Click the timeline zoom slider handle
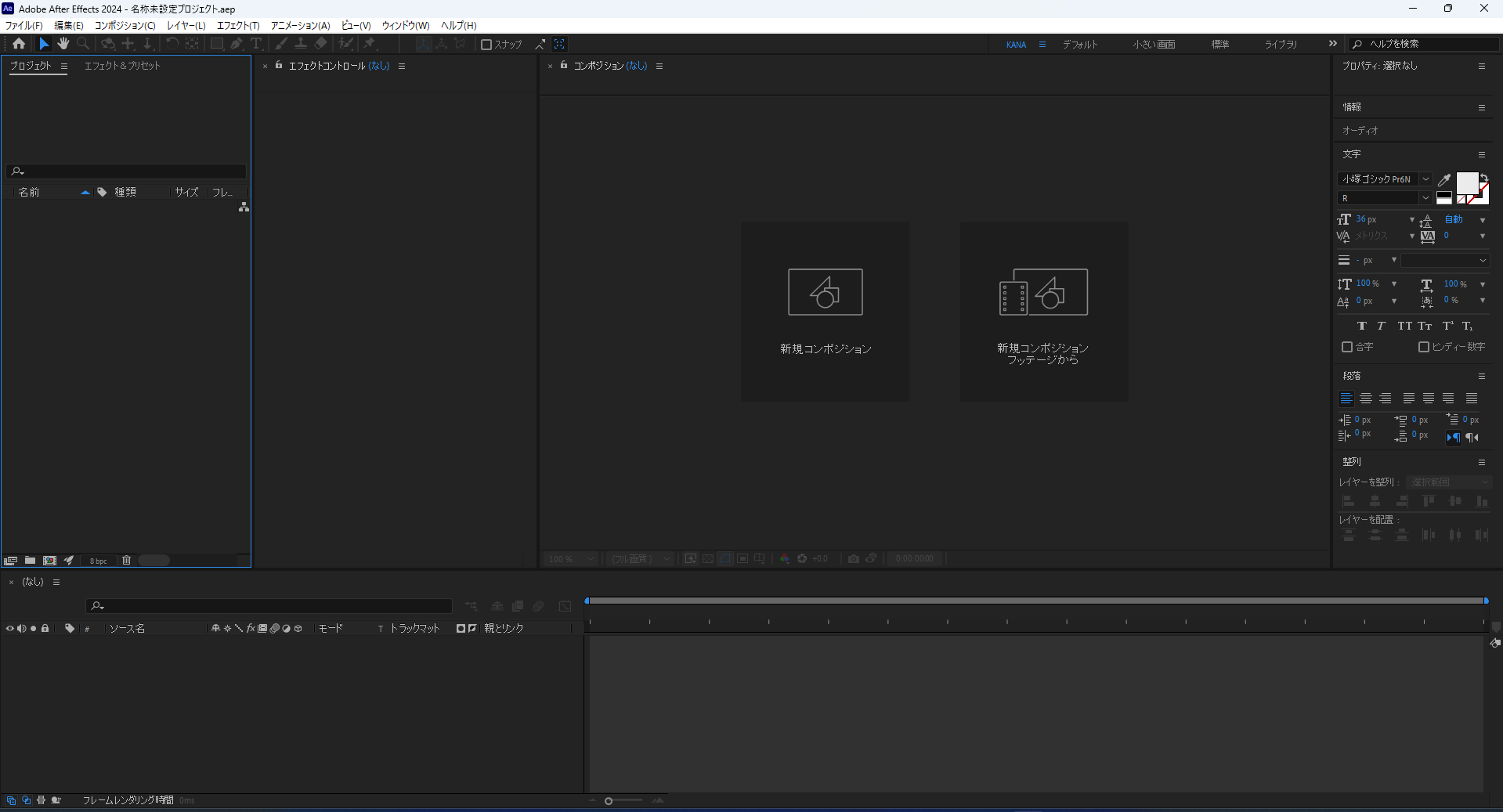Viewport: 1503px width, 812px height. pyautogui.click(x=609, y=800)
